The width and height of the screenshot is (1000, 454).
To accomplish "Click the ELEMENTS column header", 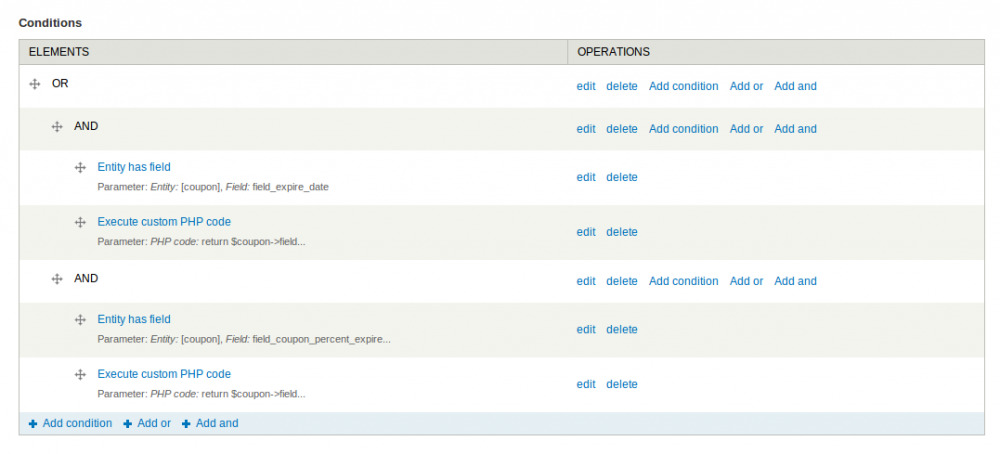I will point(58,51).
